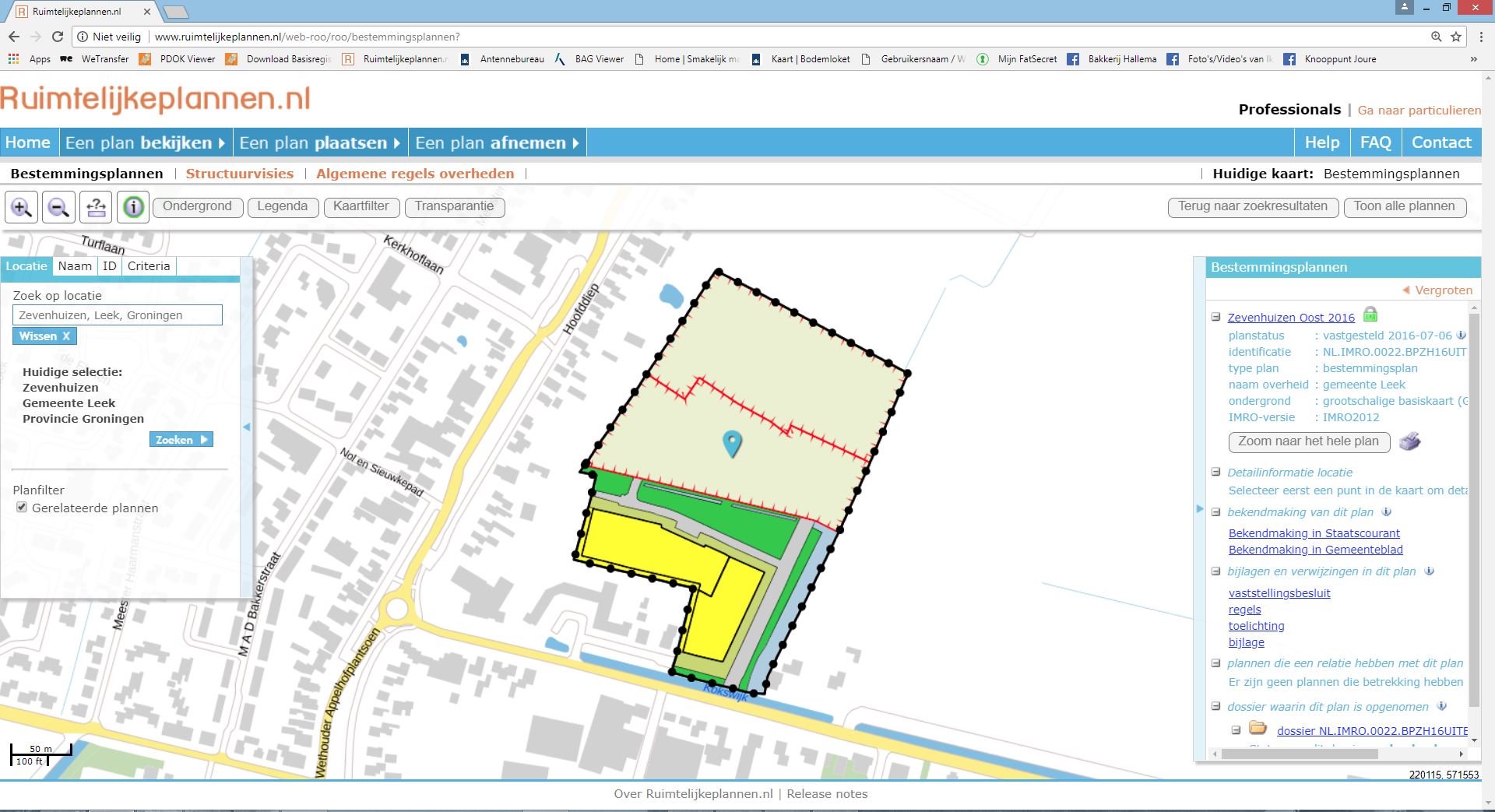Open the Mijn FatSecret bookmark
1495x812 pixels.
coord(1018,59)
